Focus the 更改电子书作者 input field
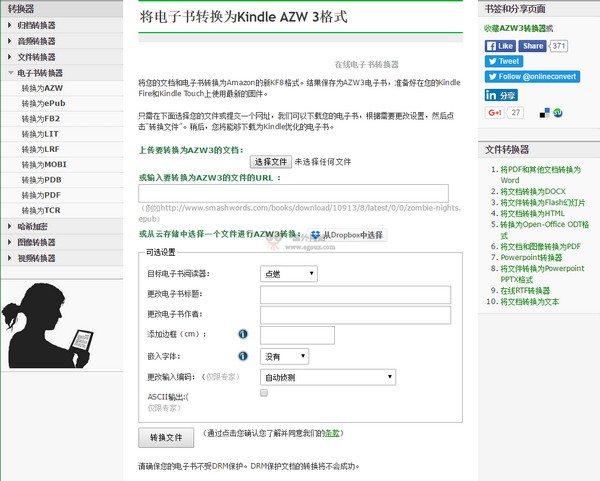This screenshot has height=481, width=600. 355,315
